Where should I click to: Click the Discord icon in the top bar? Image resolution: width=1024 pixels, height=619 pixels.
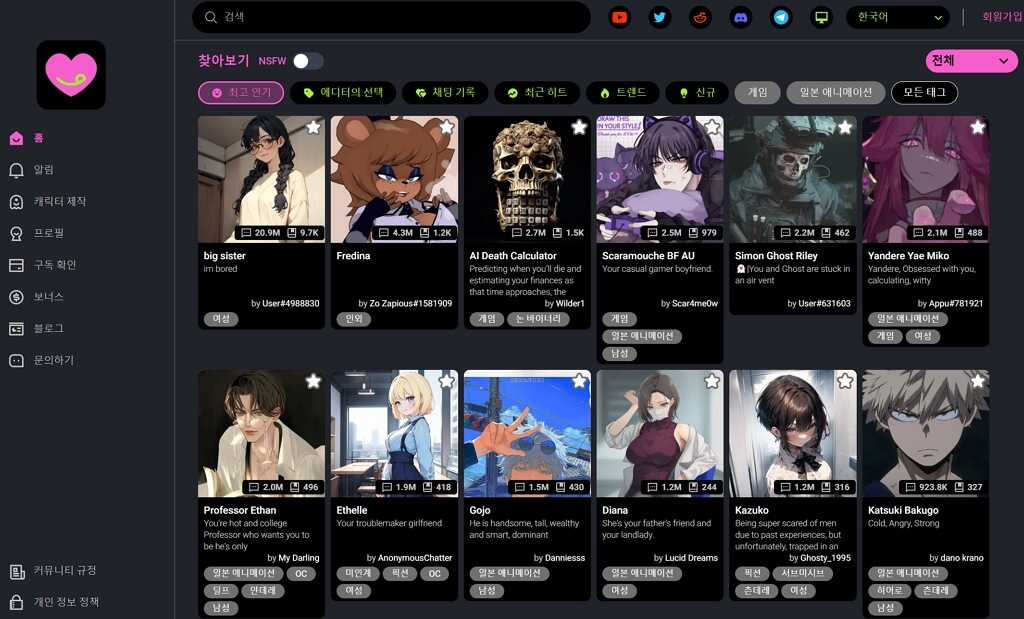740,17
